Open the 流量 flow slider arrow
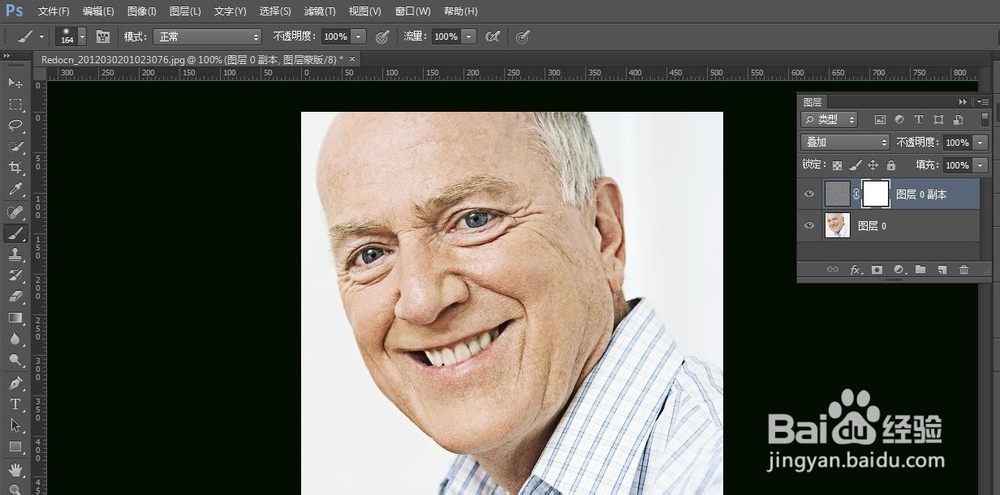The height and width of the screenshot is (495, 1000). pos(469,37)
